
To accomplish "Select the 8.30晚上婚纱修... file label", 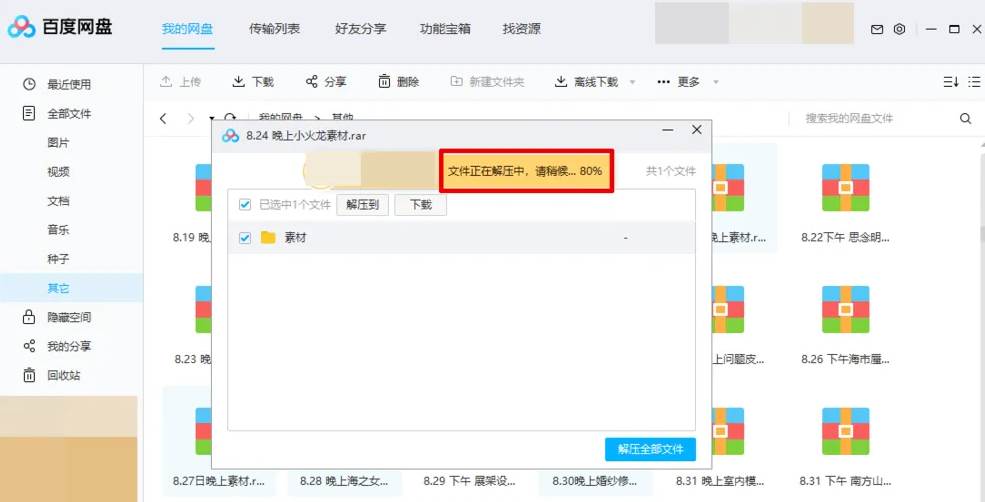I will tap(594, 481).
